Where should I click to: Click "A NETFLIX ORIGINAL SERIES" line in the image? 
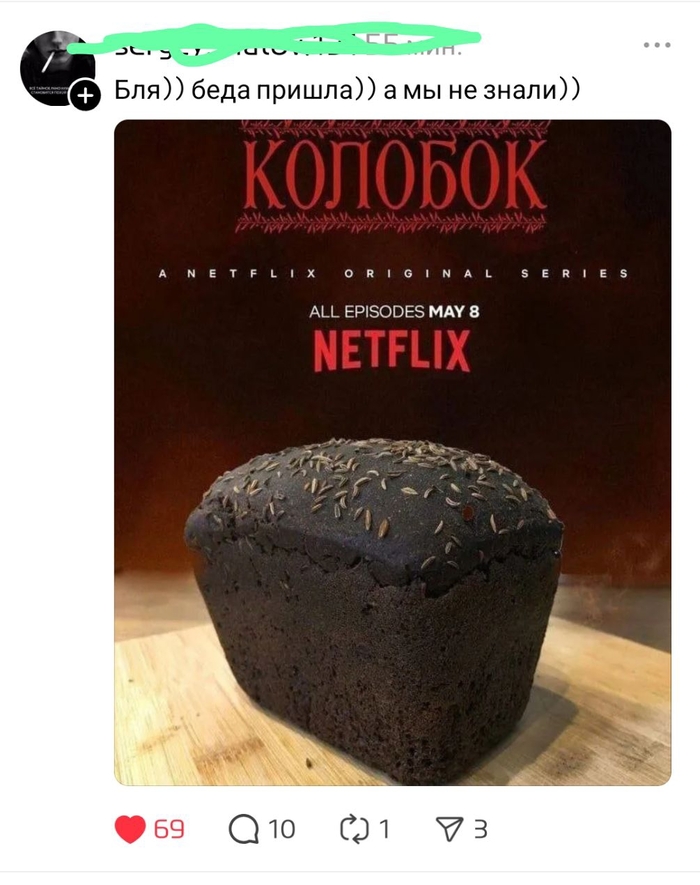click(393, 274)
